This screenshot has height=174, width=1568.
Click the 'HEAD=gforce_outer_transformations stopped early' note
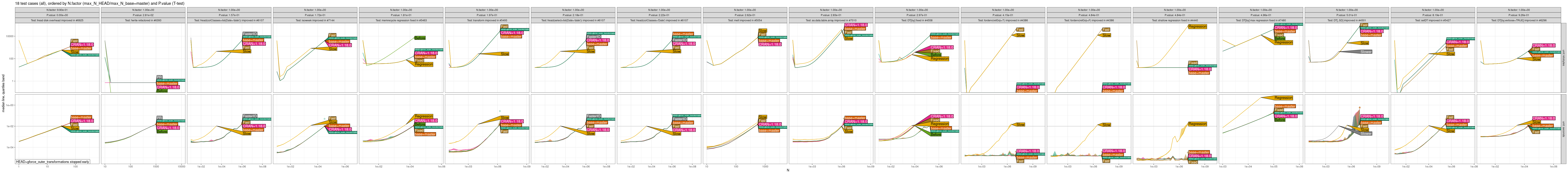pos(53,162)
